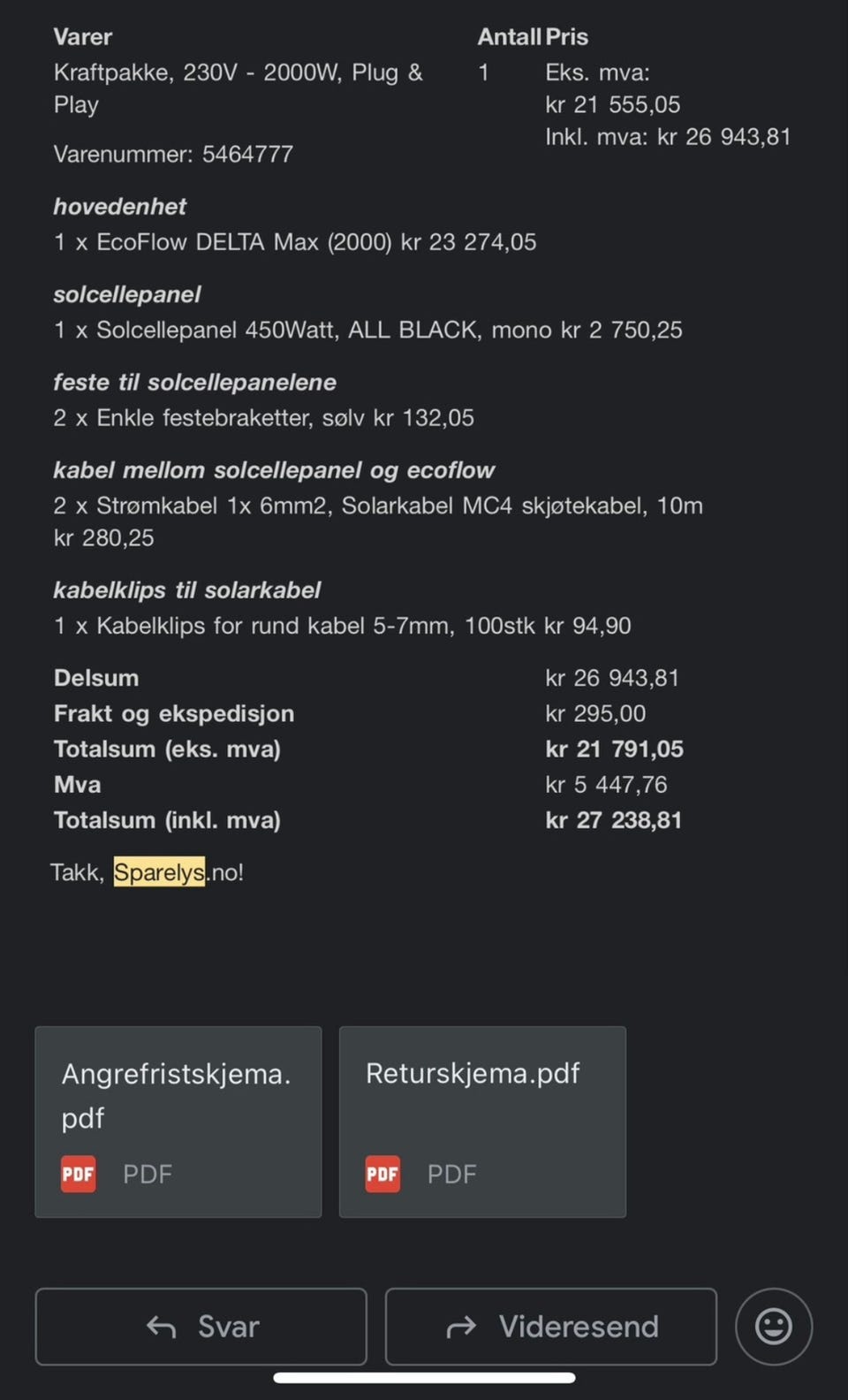The image size is (848, 1400).
Task: Open the Returskjema.pdf attachment
Action: click(473, 1074)
